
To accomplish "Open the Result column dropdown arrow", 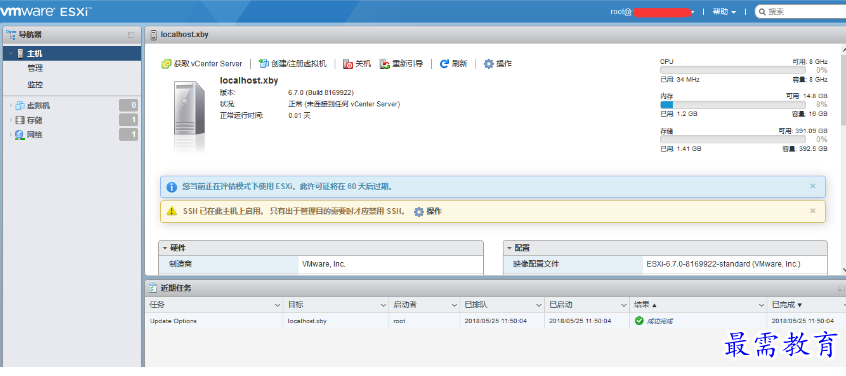I will (761, 305).
